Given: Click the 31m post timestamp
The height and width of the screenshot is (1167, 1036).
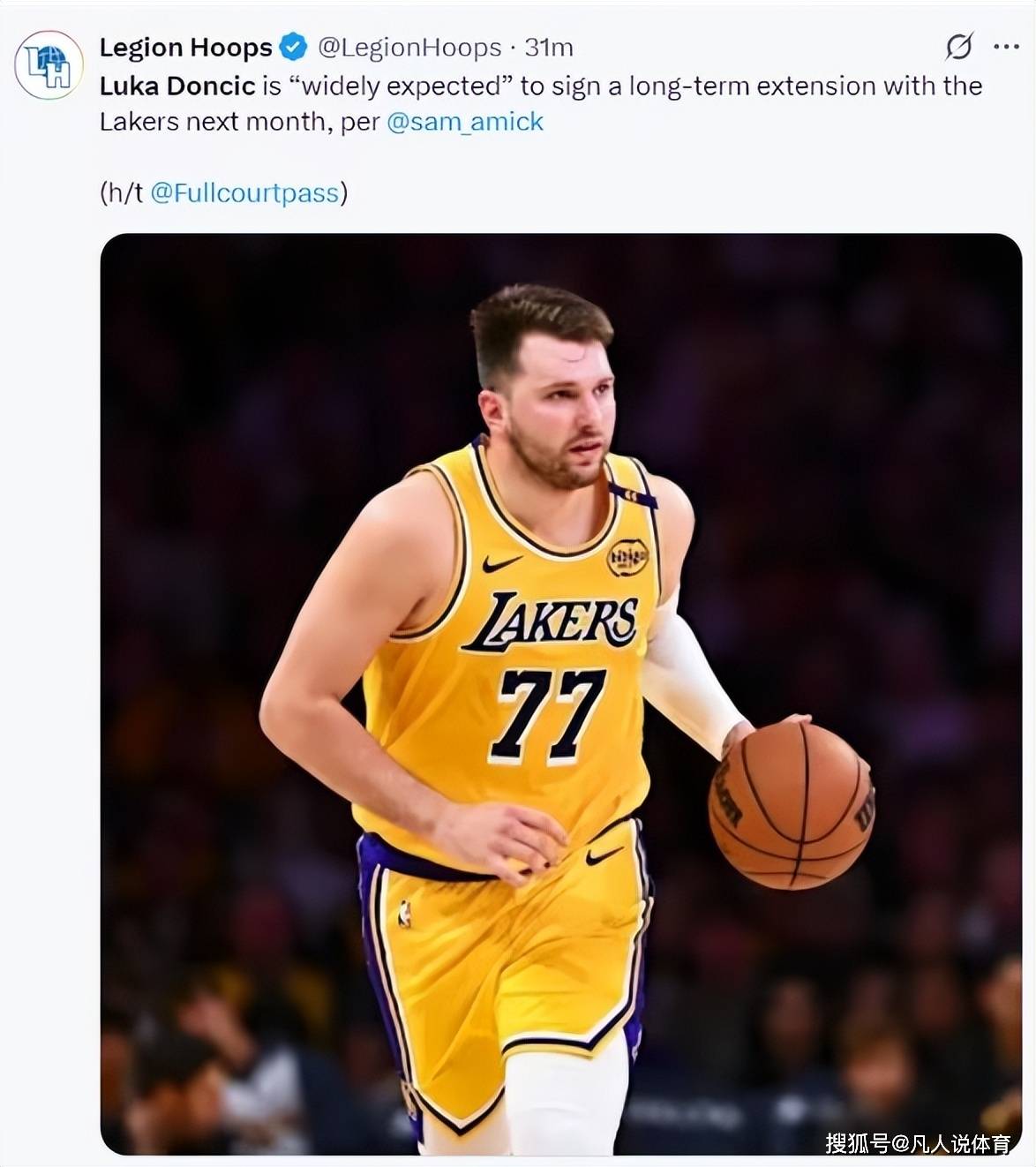Looking at the screenshot, I should [x=549, y=47].
